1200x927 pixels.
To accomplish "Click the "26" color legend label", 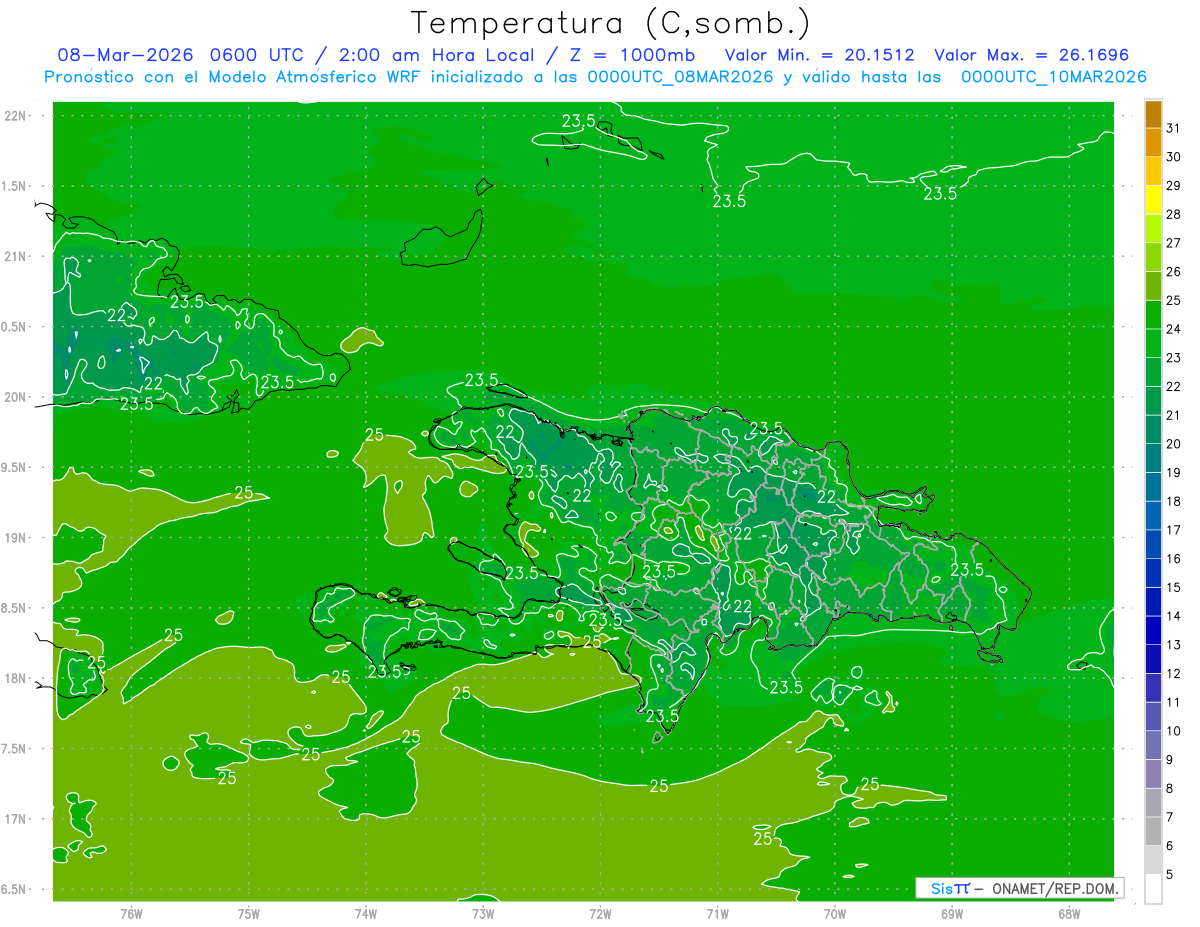I will (x=1174, y=272).
